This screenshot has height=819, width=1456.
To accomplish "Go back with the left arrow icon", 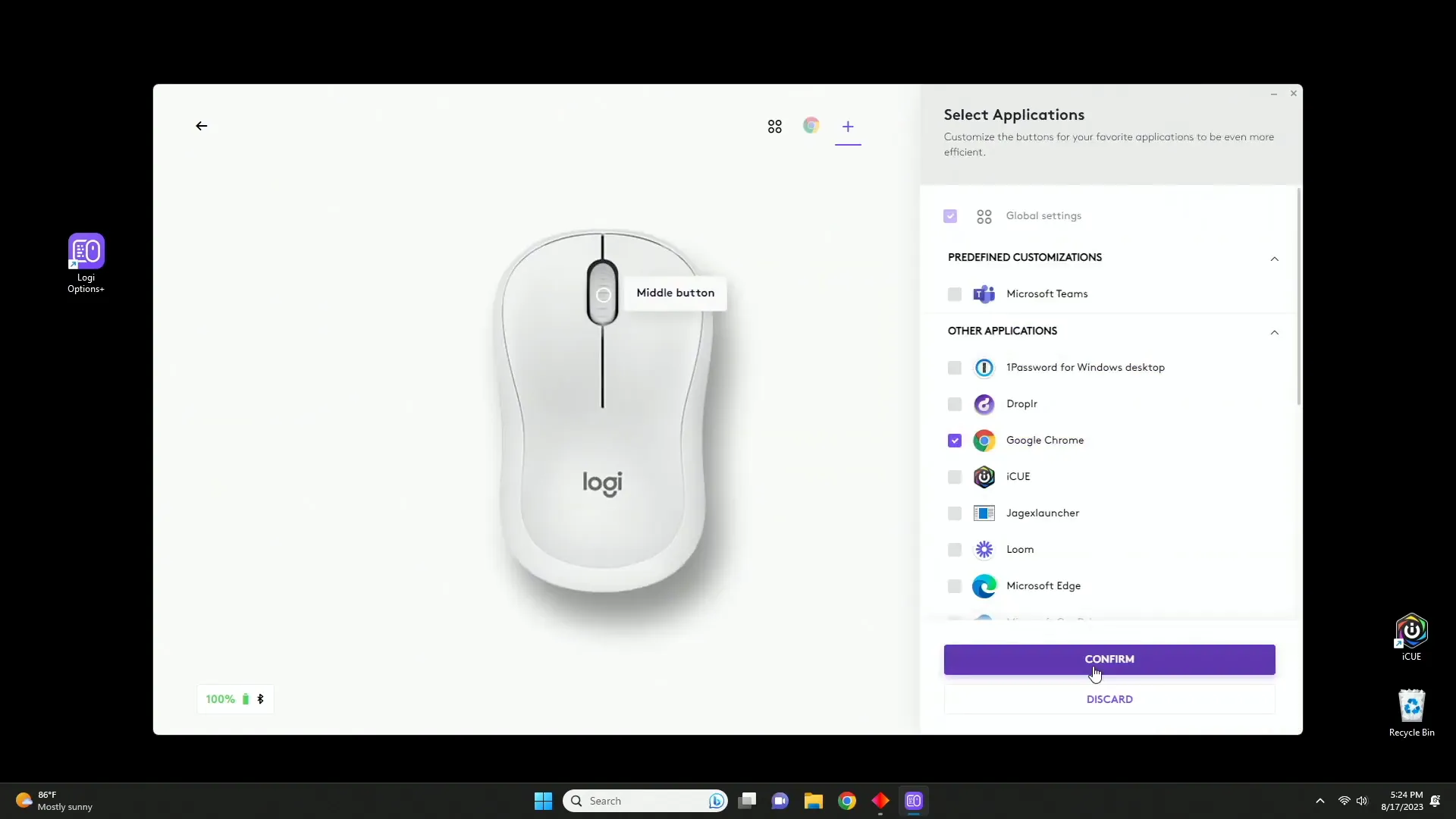I will (201, 126).
